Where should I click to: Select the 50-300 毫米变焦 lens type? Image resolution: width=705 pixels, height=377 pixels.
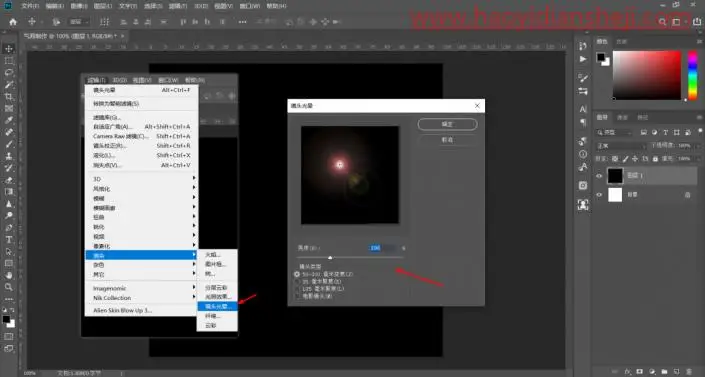tap(297, 274)
